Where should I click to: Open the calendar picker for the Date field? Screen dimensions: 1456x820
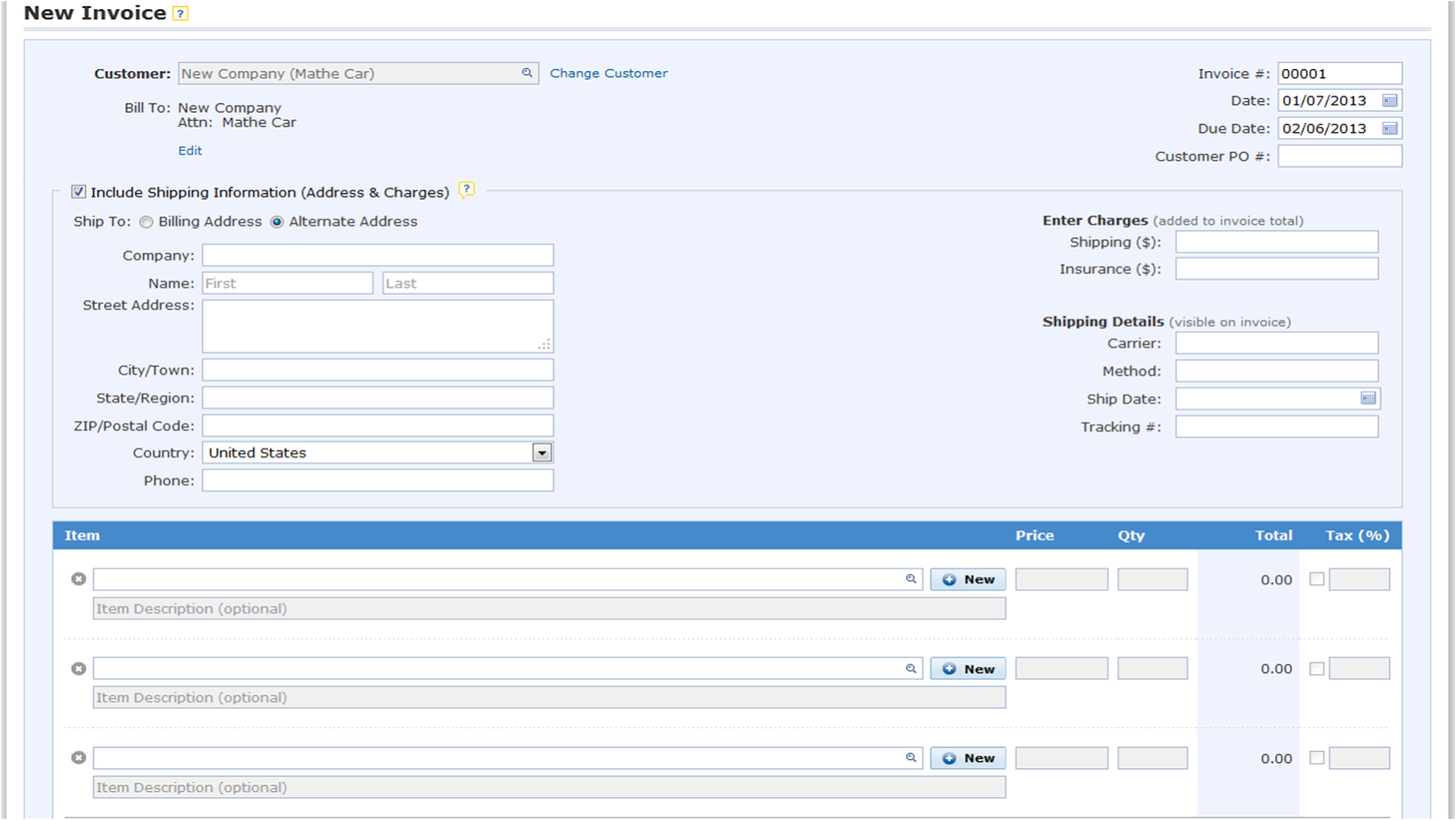tap(1390, 100)
